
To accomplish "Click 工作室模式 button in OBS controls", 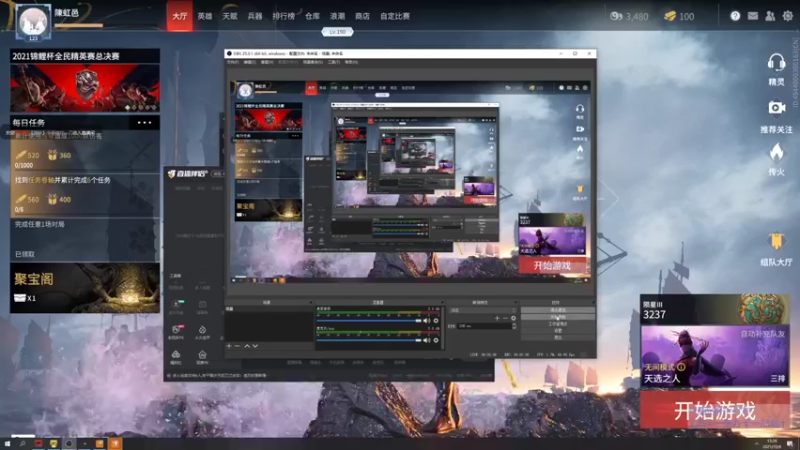I will (x=558, y=324).
